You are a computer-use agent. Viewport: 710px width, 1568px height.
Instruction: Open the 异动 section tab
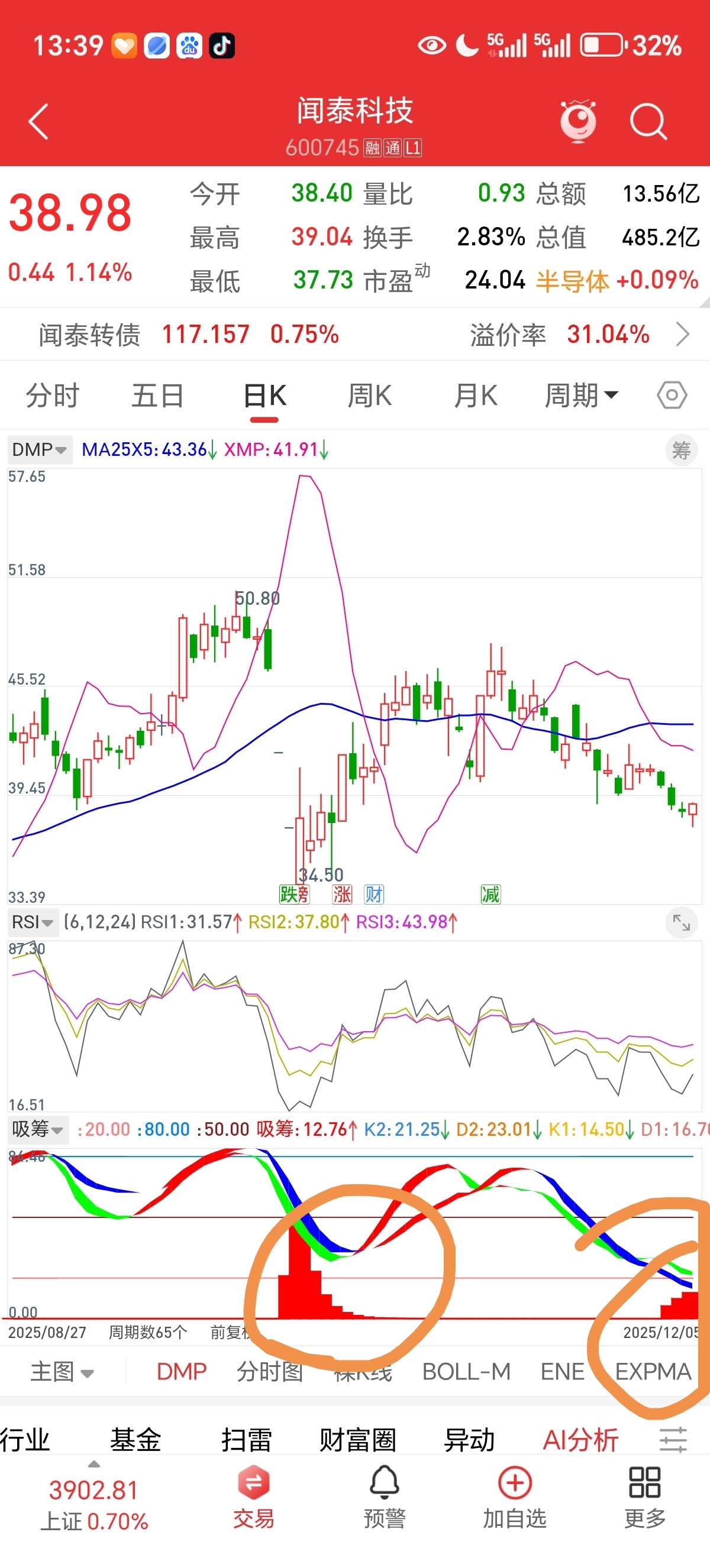tap(469, 1440)
